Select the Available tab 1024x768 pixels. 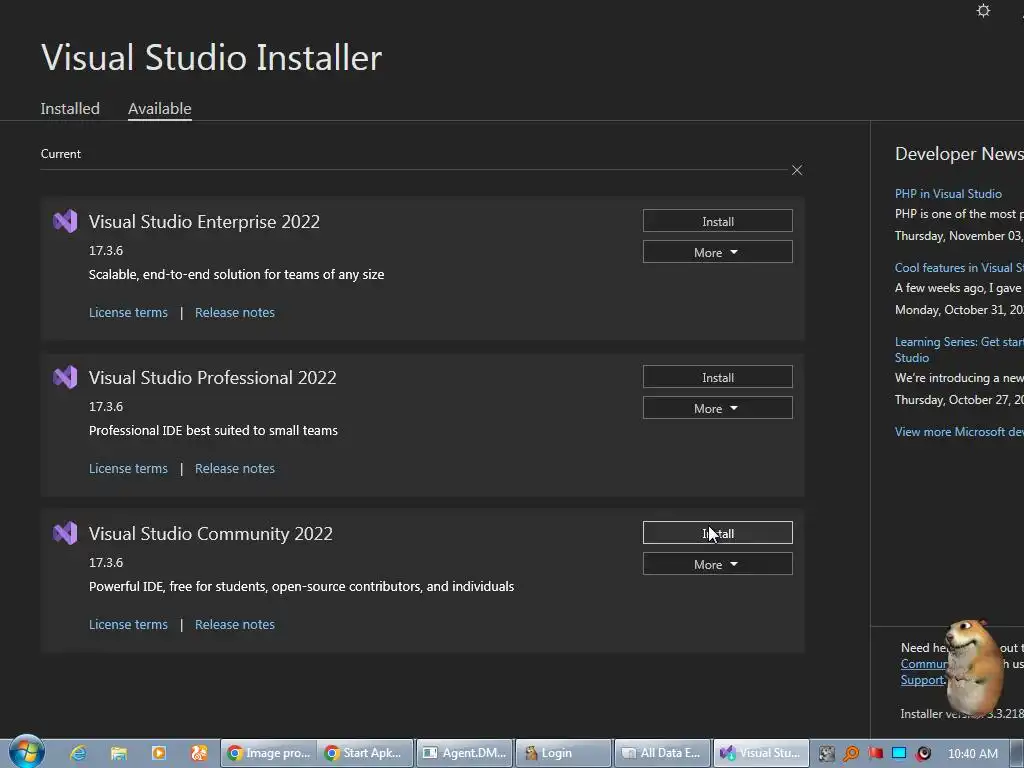(x=159, y=108)
